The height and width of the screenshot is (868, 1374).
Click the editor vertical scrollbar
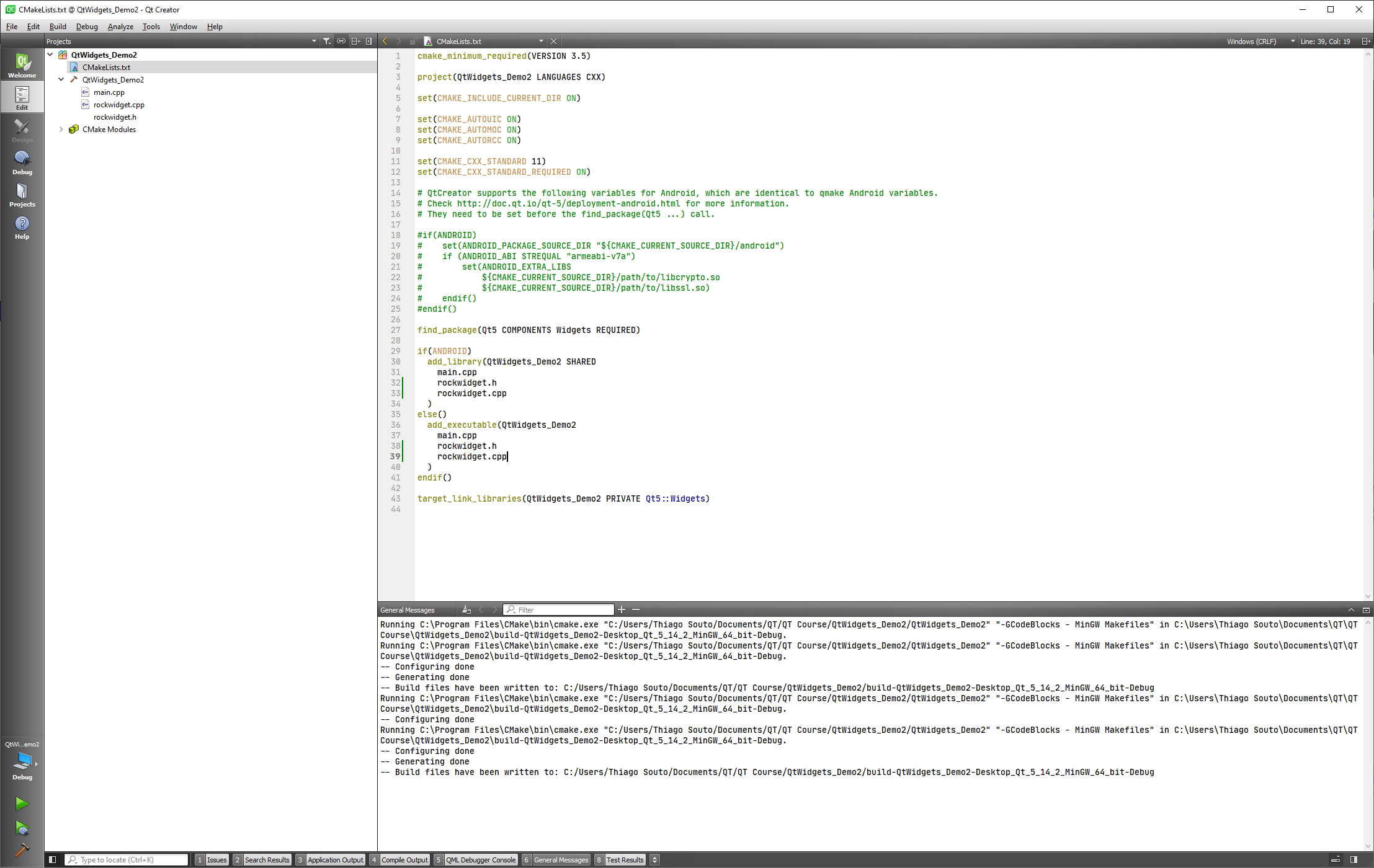(1368, 324)
